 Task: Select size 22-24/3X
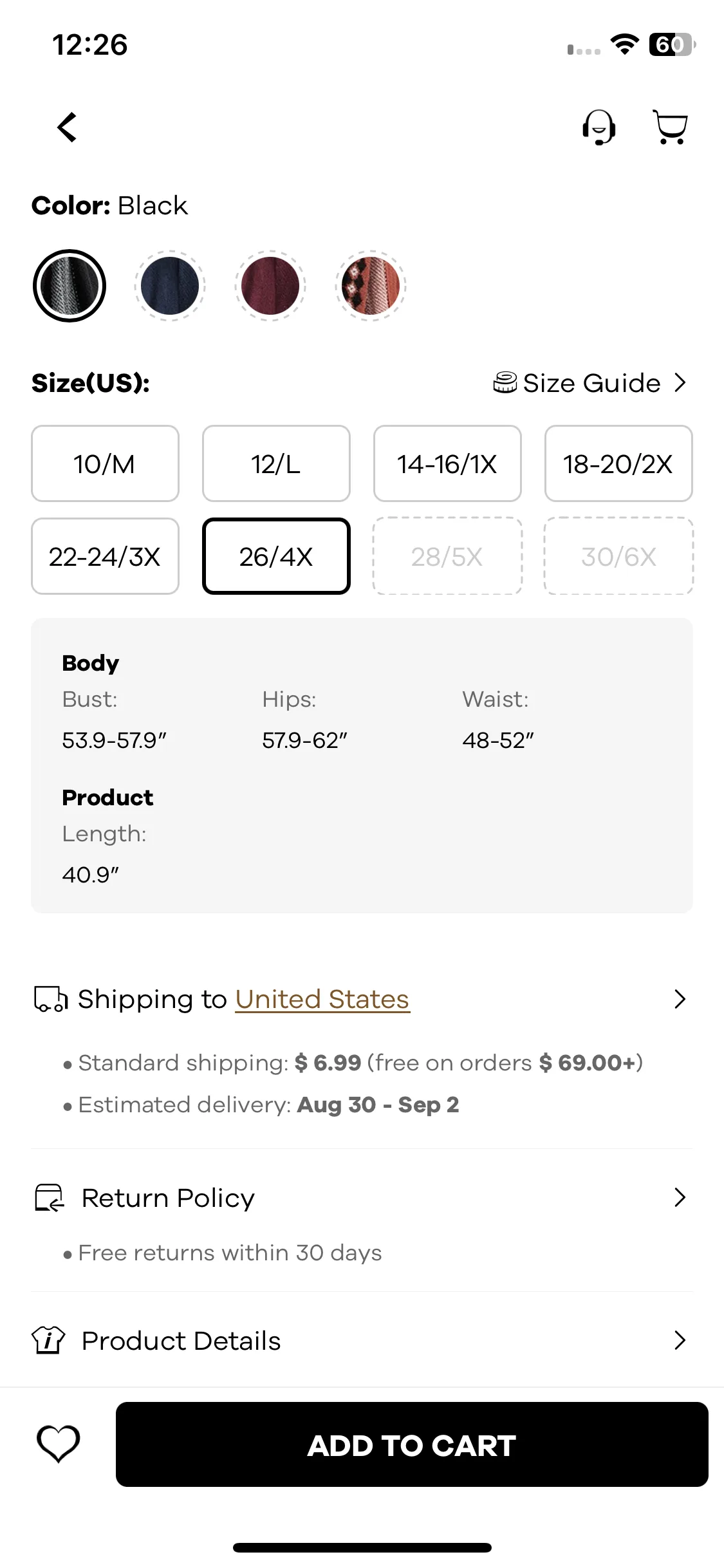click(x=105, y=556)
